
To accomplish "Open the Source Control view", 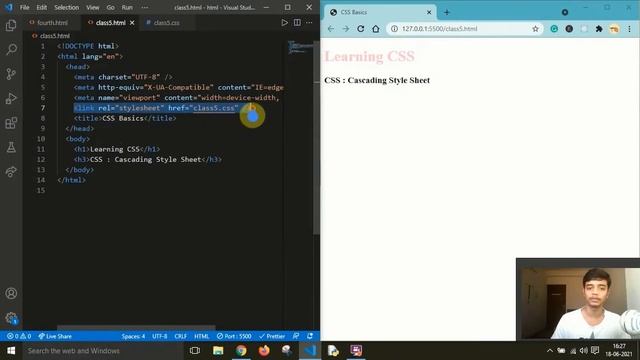I will (x=11, y=74).
